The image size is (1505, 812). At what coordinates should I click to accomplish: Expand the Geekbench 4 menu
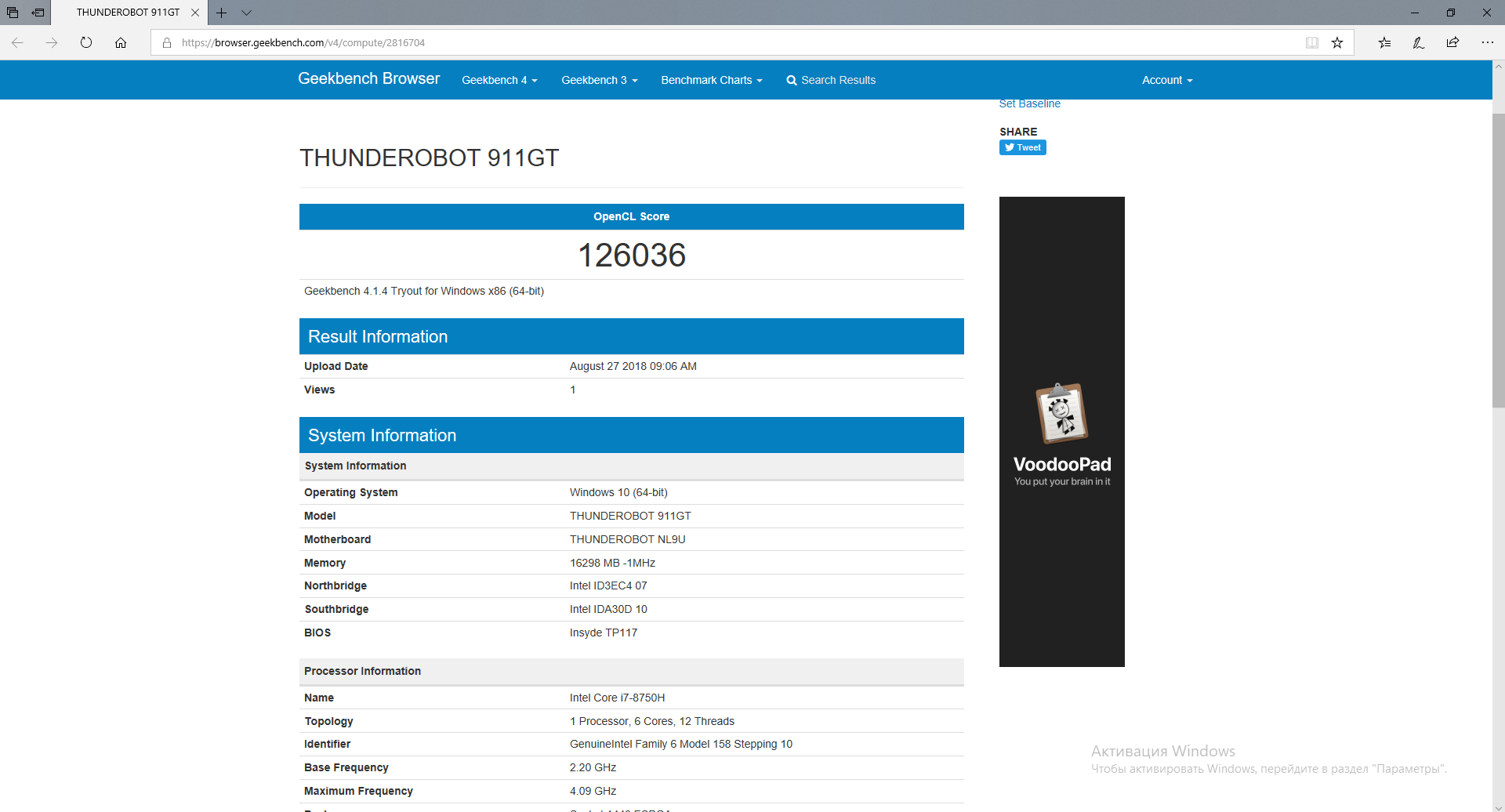point(499,80)
